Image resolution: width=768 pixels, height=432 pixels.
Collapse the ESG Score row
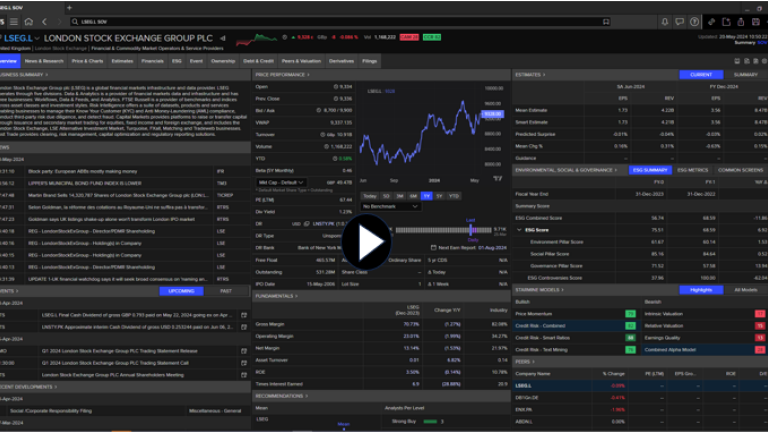[x=520, y=230]
